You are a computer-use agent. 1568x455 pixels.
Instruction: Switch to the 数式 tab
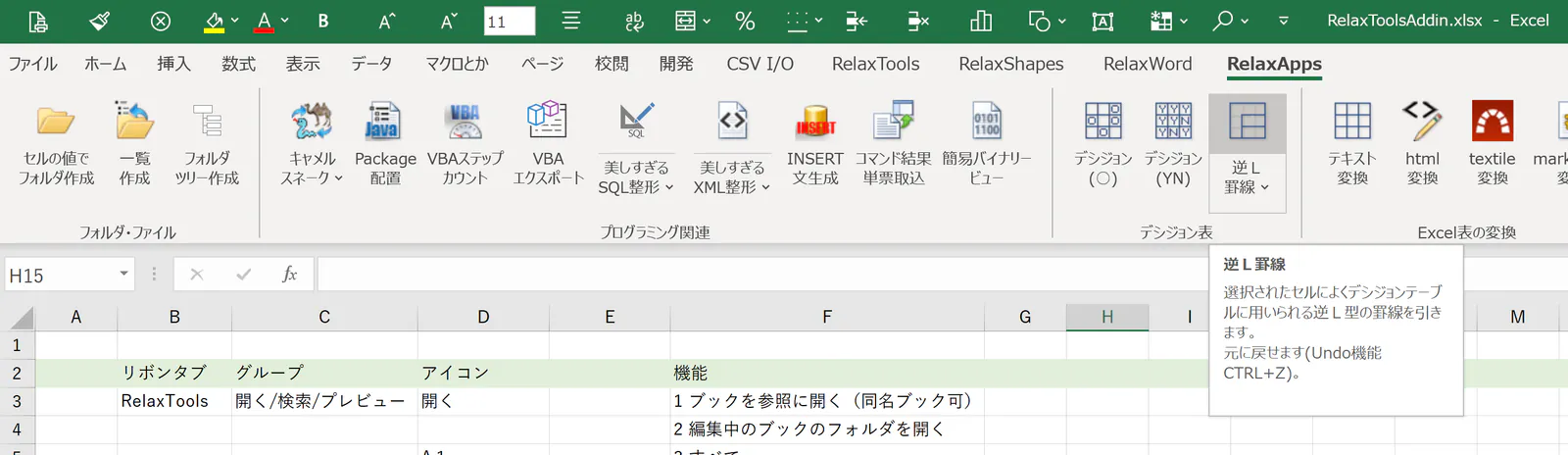point(238,64)
